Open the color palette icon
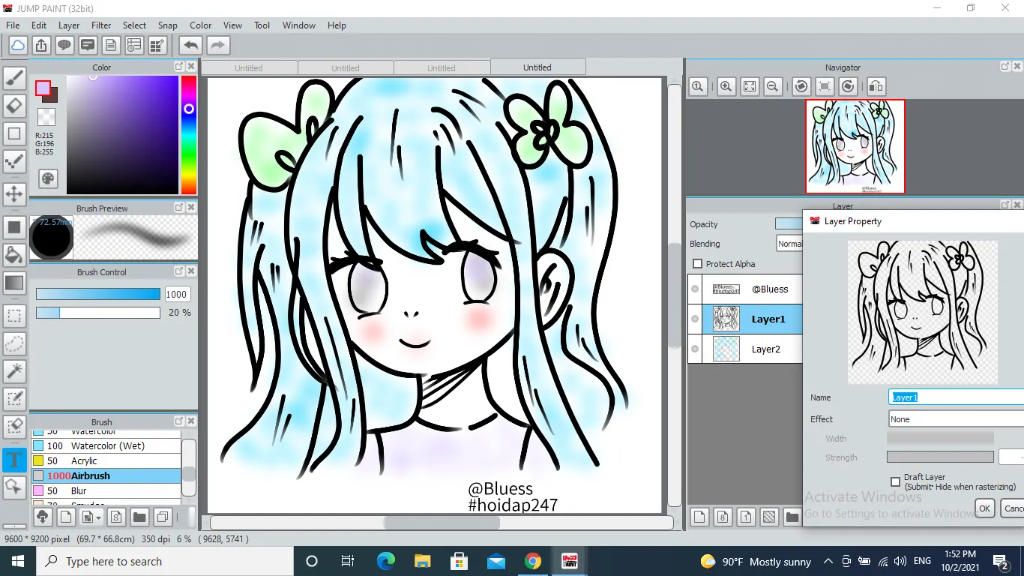Viewport: 1024px width, 576px height. (x=48, y=178)
